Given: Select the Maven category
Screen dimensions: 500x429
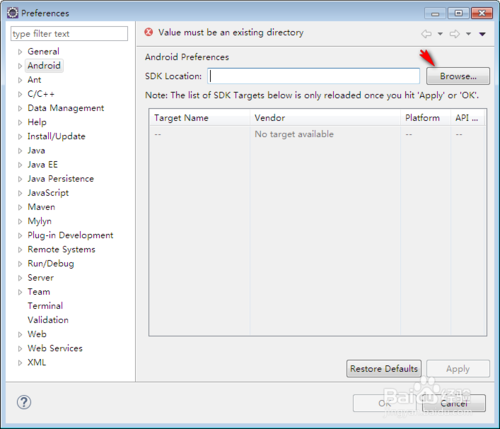Looking at the screenshot, I should pos(41,207).
